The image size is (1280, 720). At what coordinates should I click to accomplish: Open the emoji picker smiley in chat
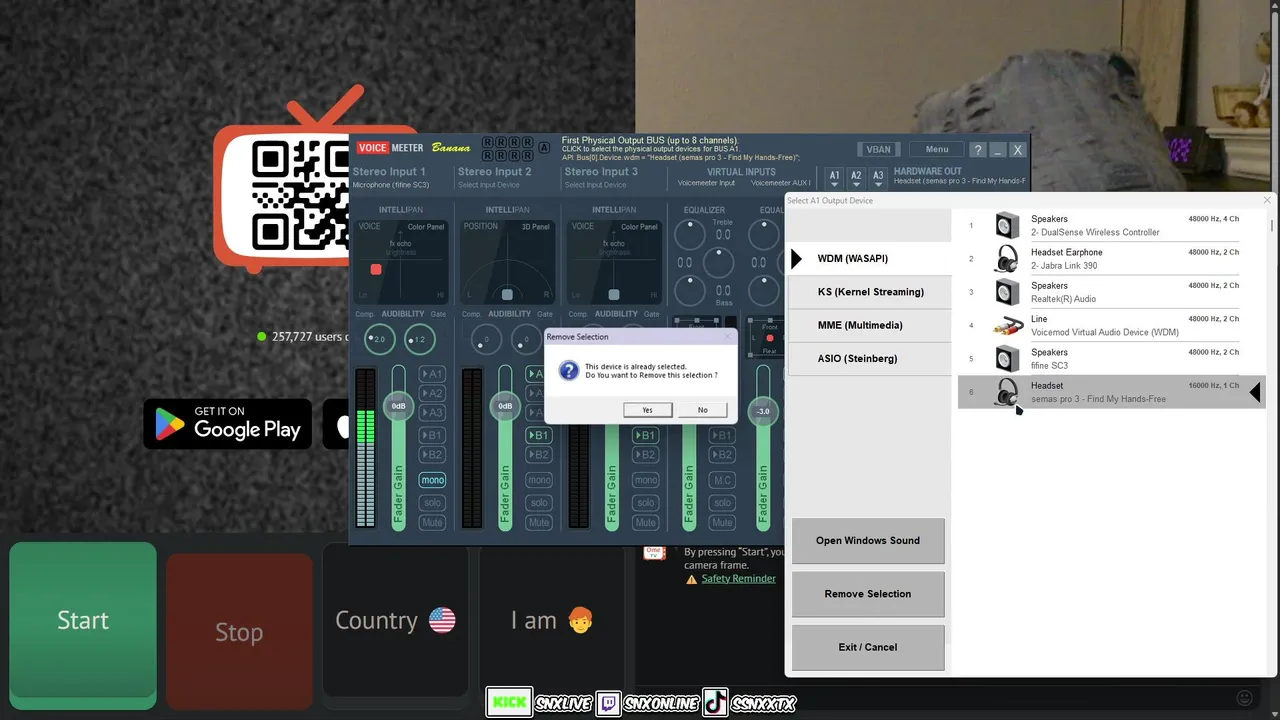pos(1245,698)
